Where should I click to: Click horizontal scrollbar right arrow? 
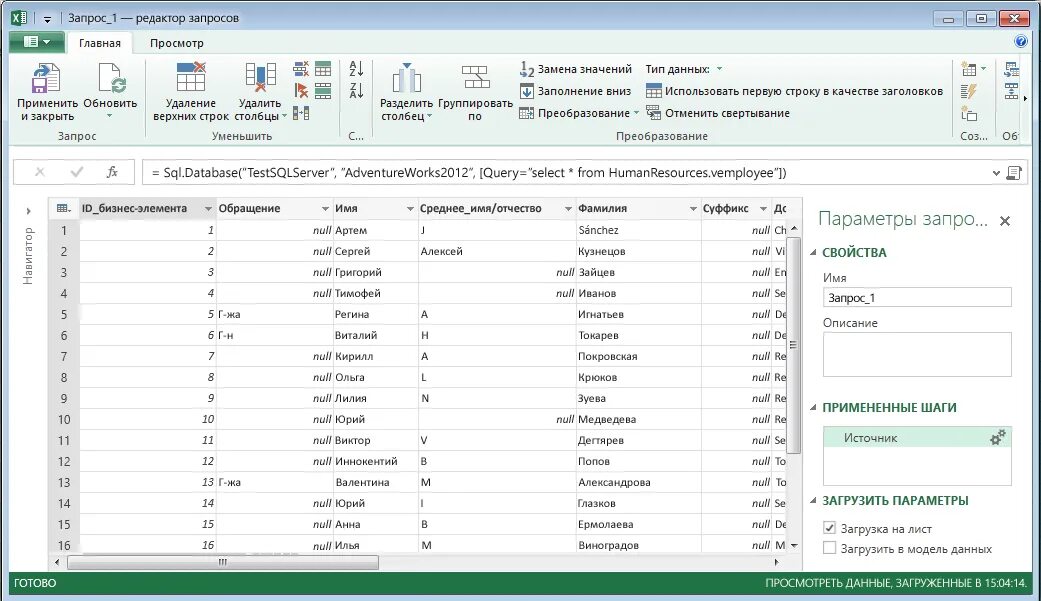coord(776,562)
